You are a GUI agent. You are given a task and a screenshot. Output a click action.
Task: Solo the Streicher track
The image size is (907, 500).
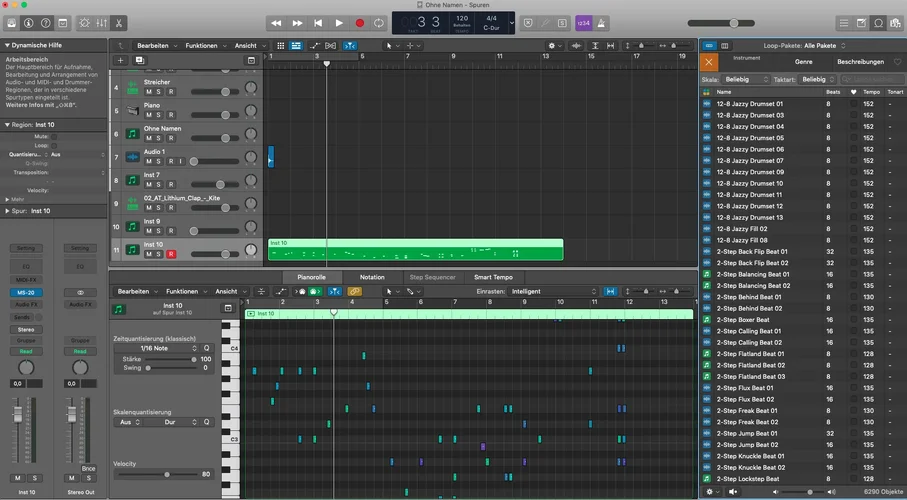[x=158, y=93]
